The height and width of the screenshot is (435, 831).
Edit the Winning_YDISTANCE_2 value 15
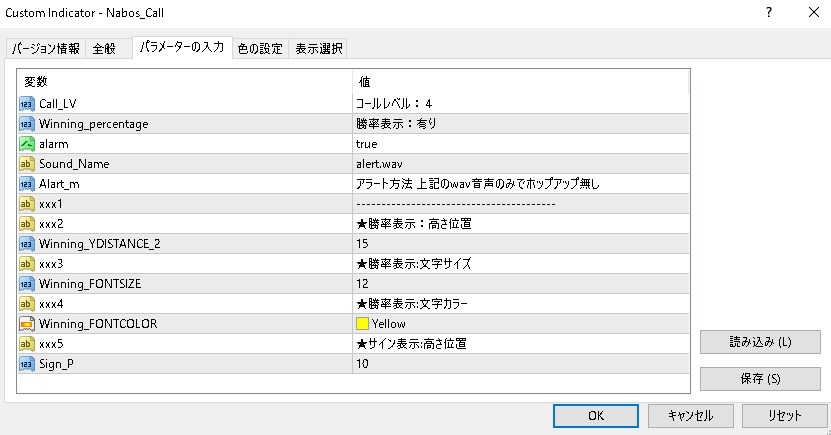(521, 244)
